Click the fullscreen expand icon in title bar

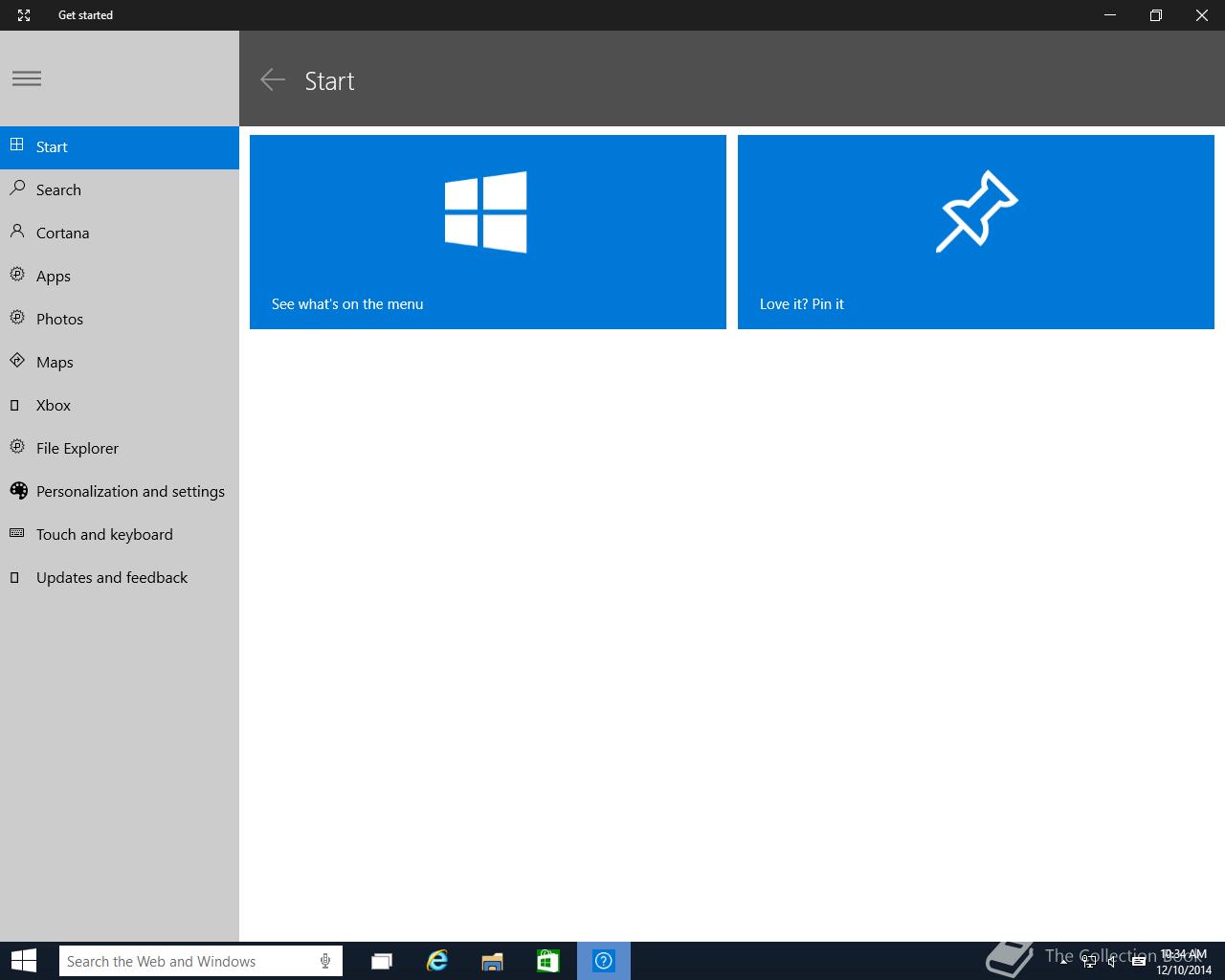(x=24, y=15)
